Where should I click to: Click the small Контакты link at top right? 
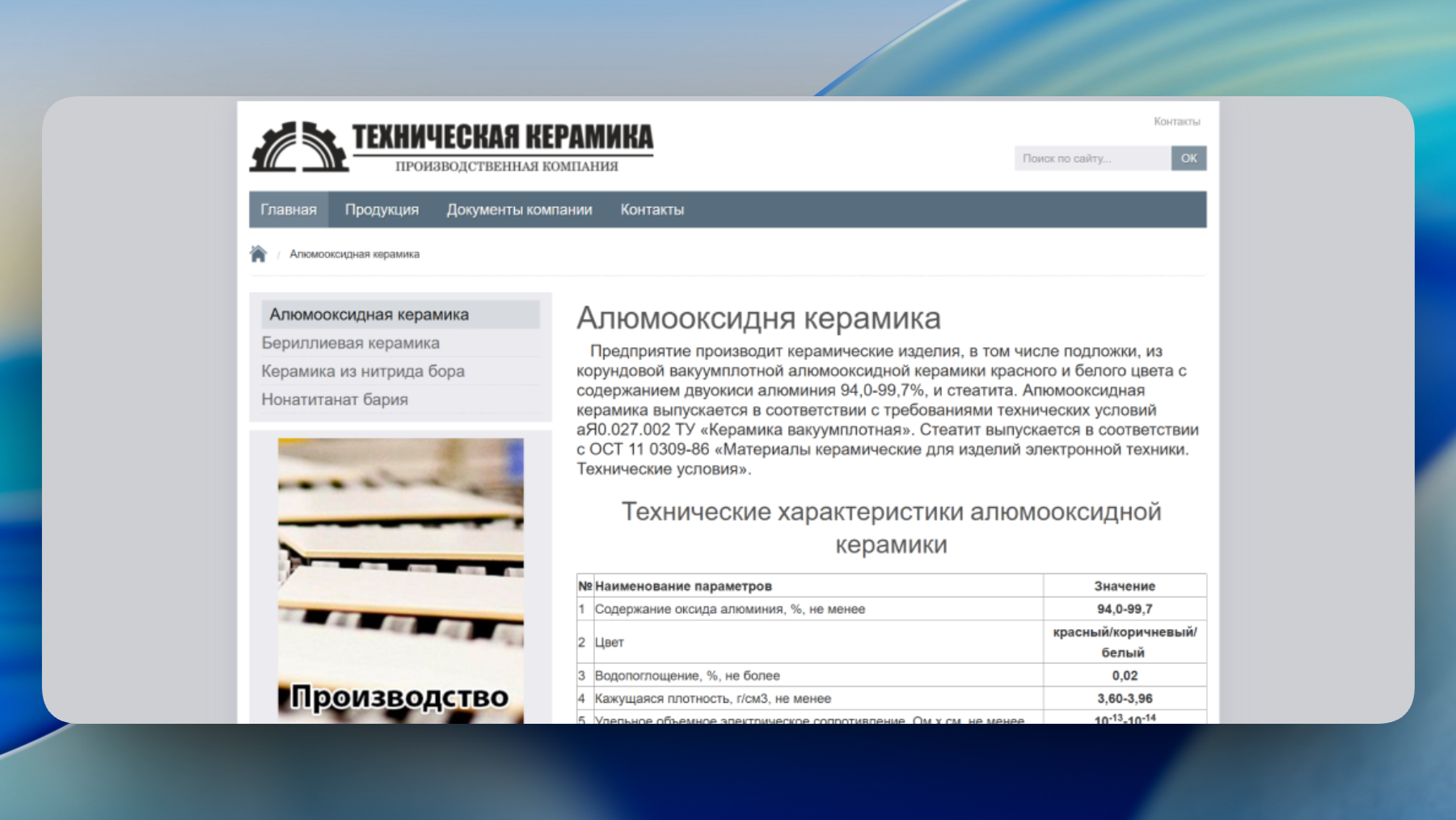pos(1176,121)
